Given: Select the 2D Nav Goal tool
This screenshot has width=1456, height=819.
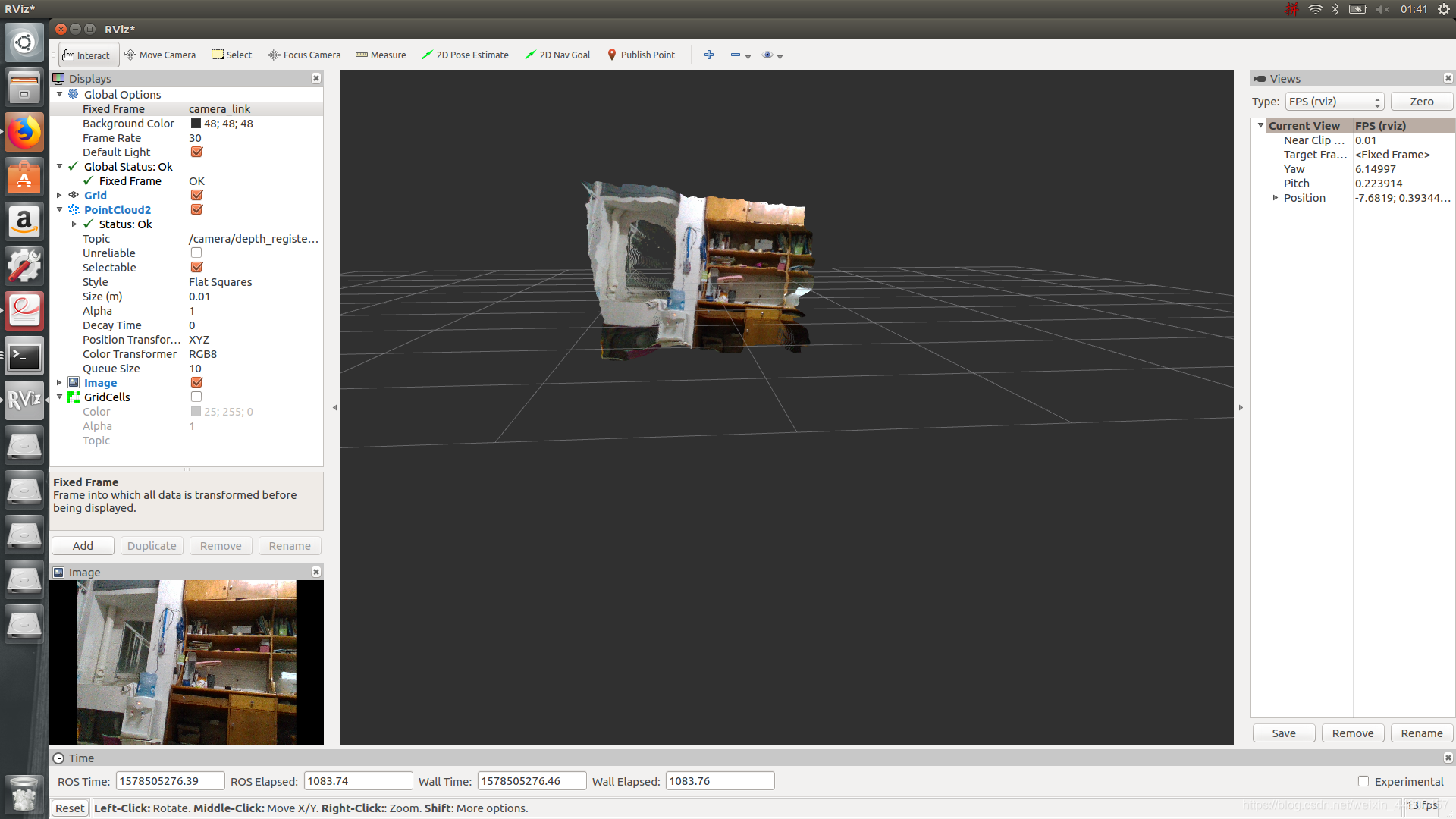Looking at the screenshot, I should [x=557, y=55].
